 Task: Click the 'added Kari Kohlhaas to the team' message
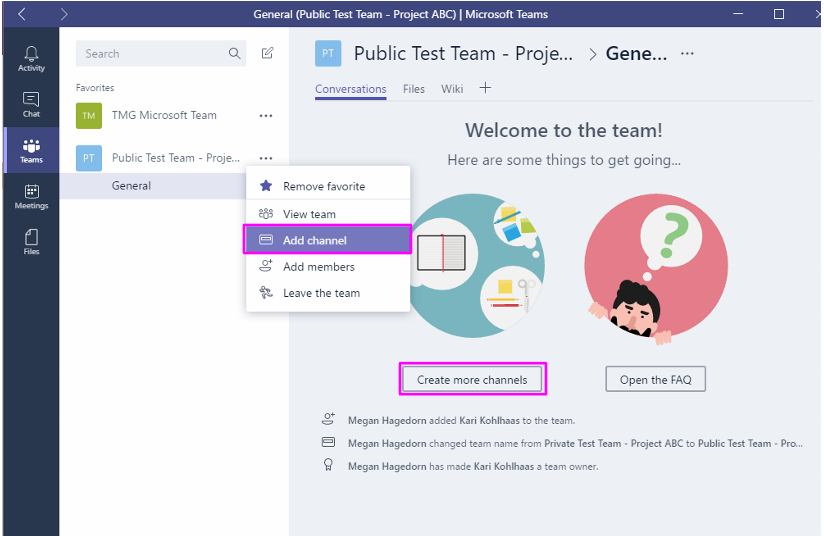pyautogui.click(x=461, y=420)
